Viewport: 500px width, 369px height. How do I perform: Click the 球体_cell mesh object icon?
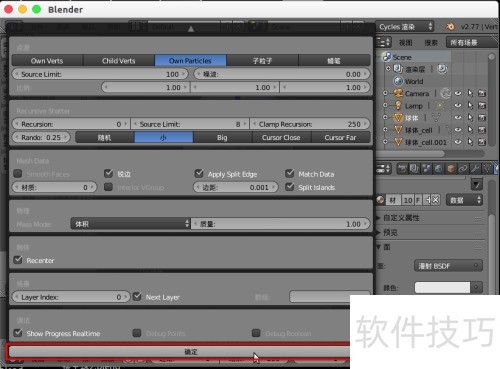pyautogui.click(x=398, y=130)
